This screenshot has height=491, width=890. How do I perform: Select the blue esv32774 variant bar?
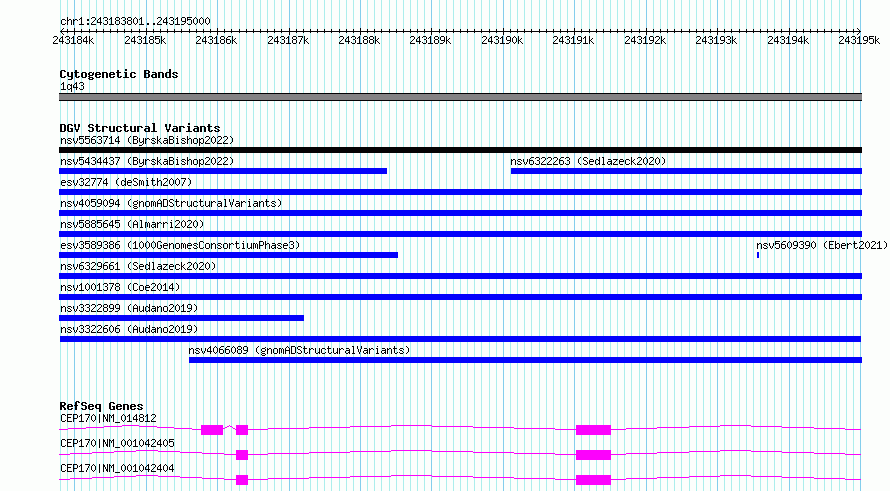(x=460, y=192)
